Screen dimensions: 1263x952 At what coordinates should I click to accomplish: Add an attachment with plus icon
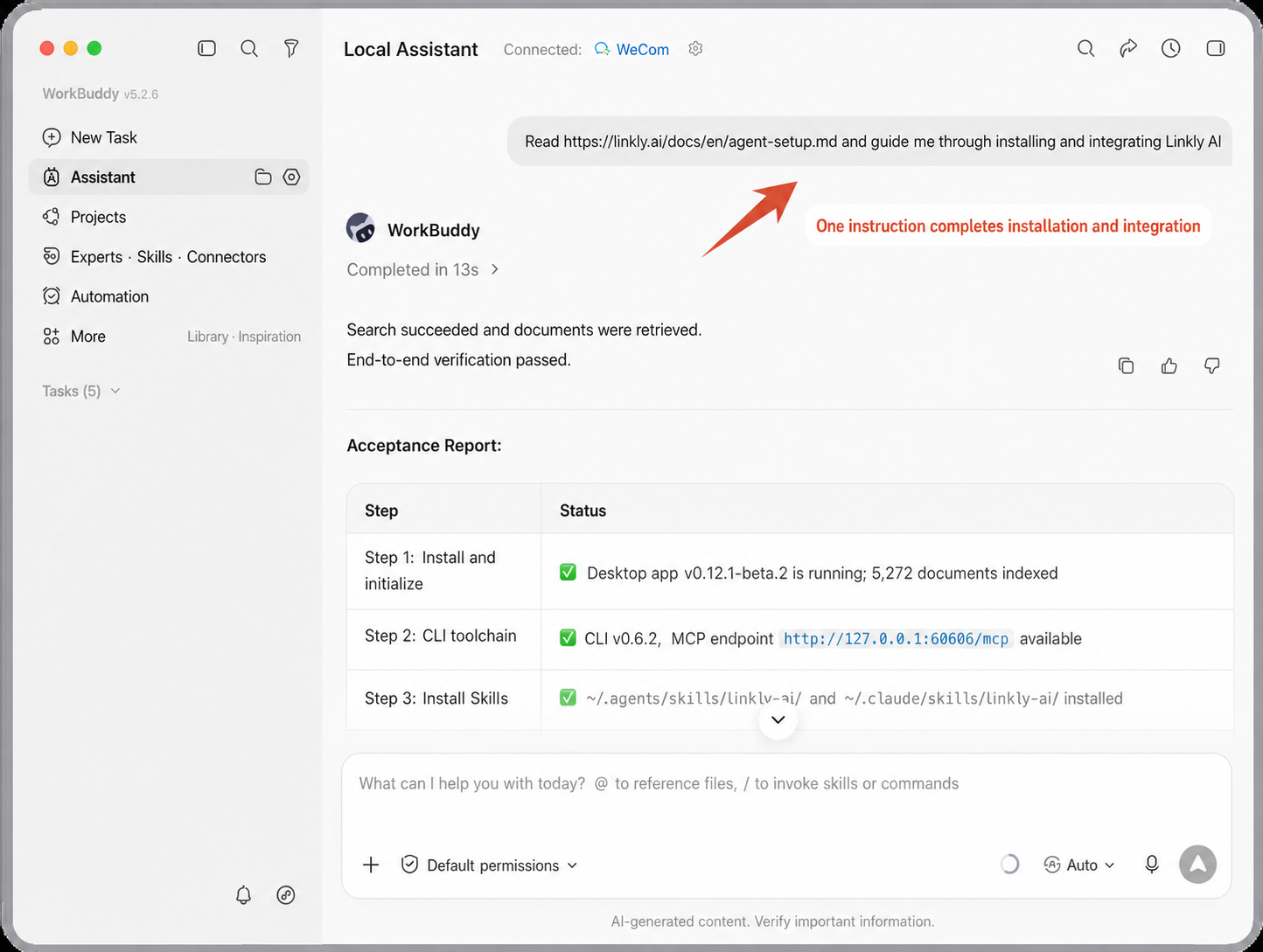pos(371,865)
